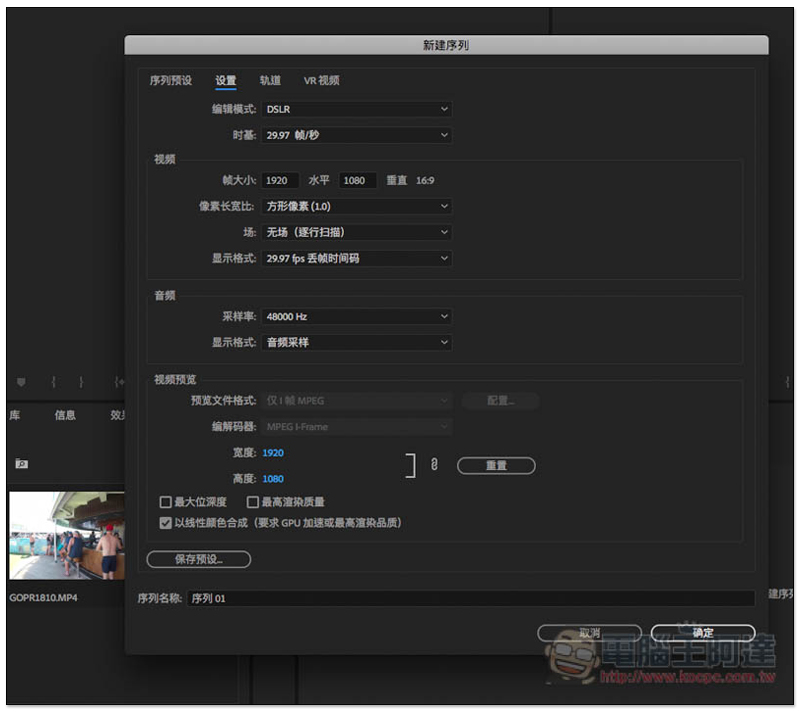Click the 序列名称 text field

point(470,598)
